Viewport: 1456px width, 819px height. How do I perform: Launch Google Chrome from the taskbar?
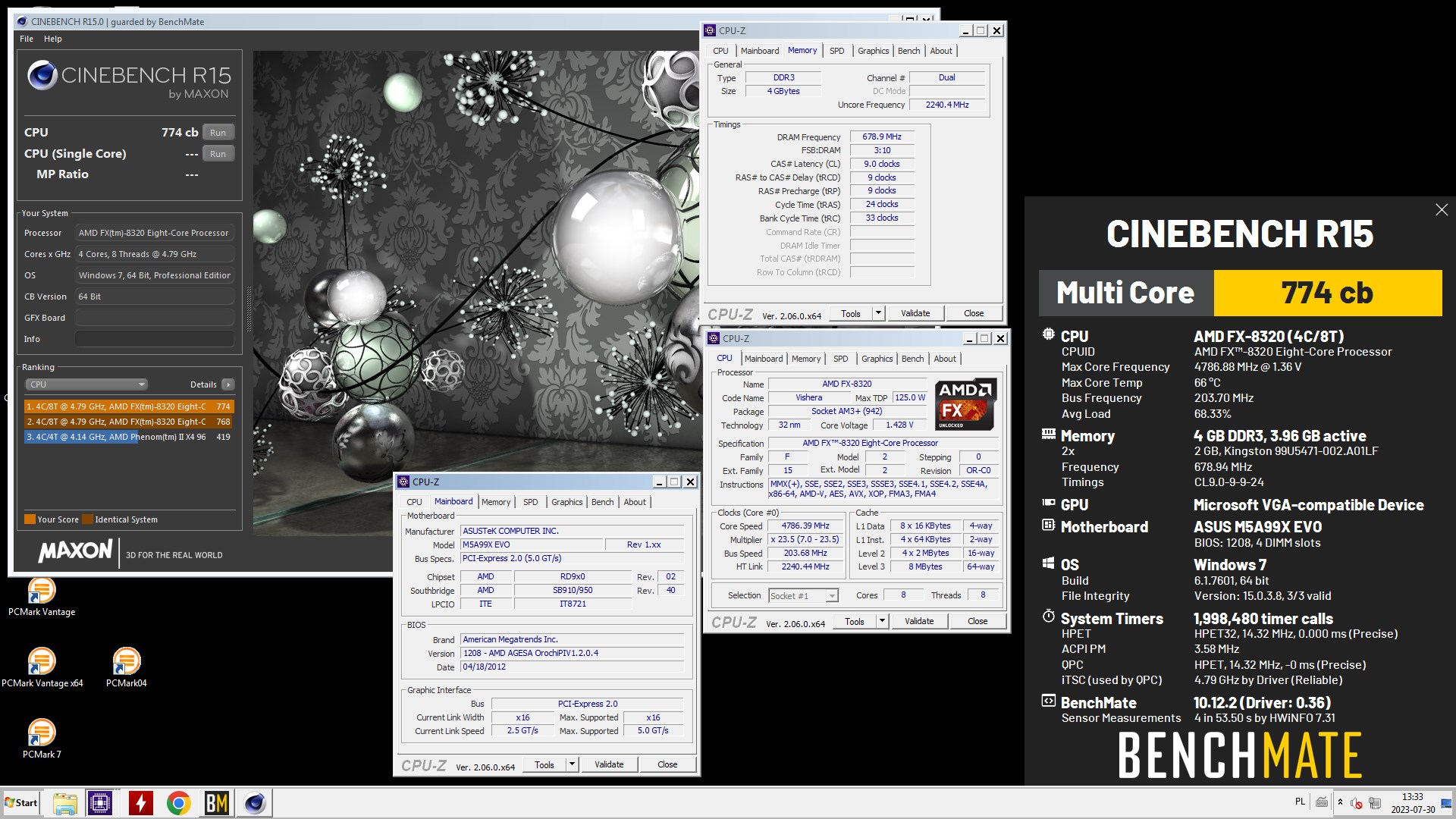pyautogui.click(x=179, y=803)
